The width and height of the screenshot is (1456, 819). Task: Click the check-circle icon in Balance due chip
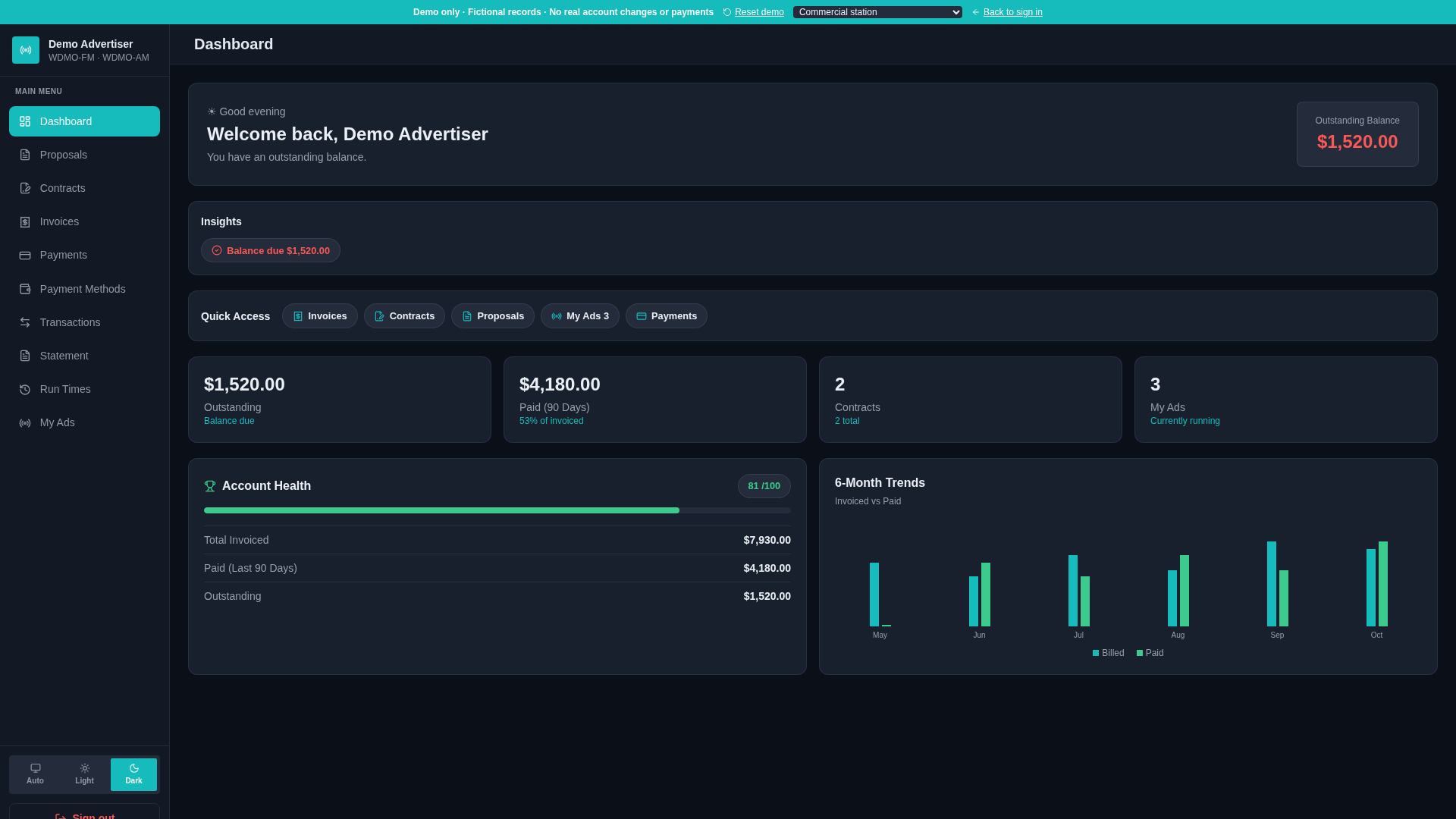(x=217, y=250)
